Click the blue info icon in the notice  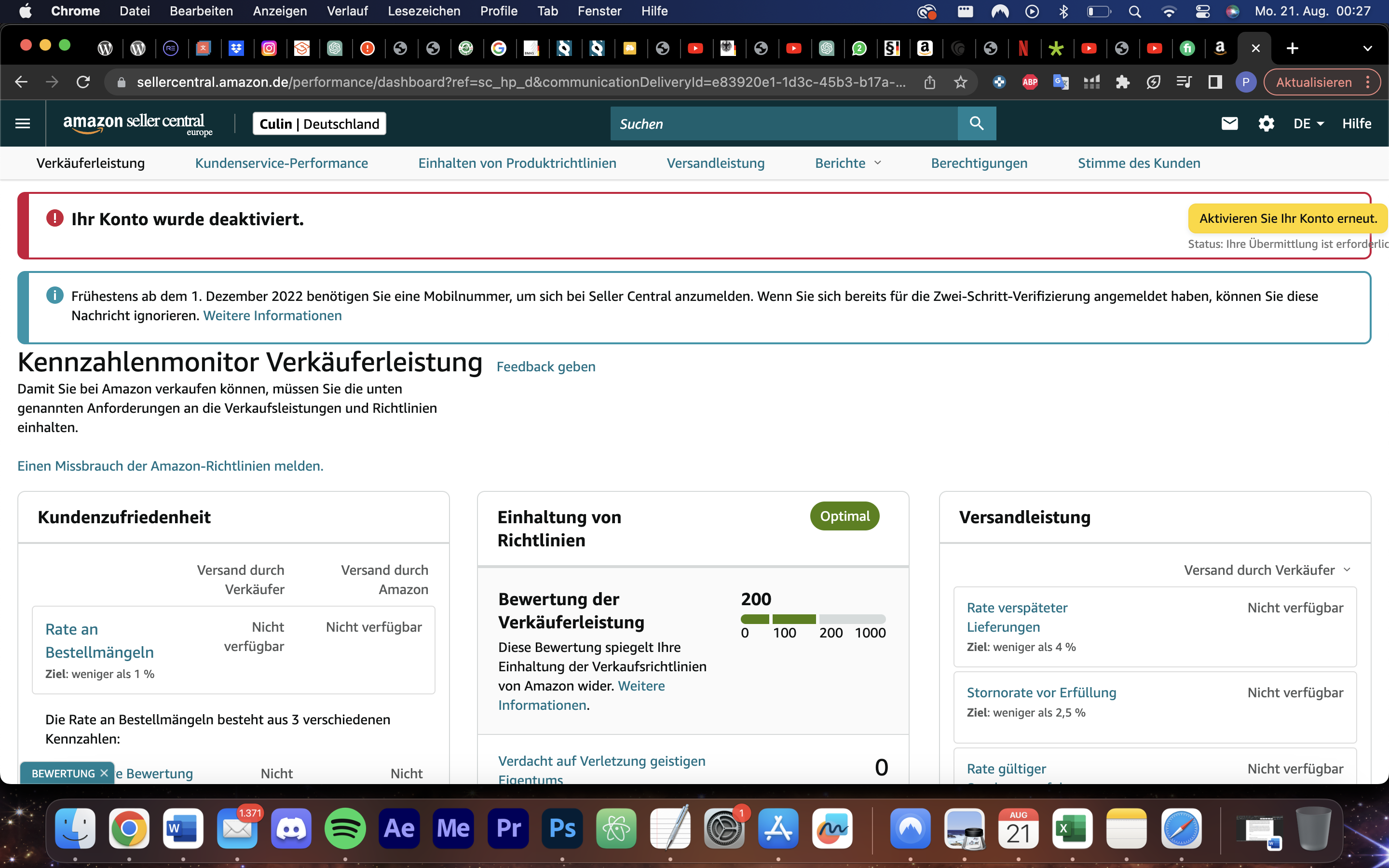point(54,296)
